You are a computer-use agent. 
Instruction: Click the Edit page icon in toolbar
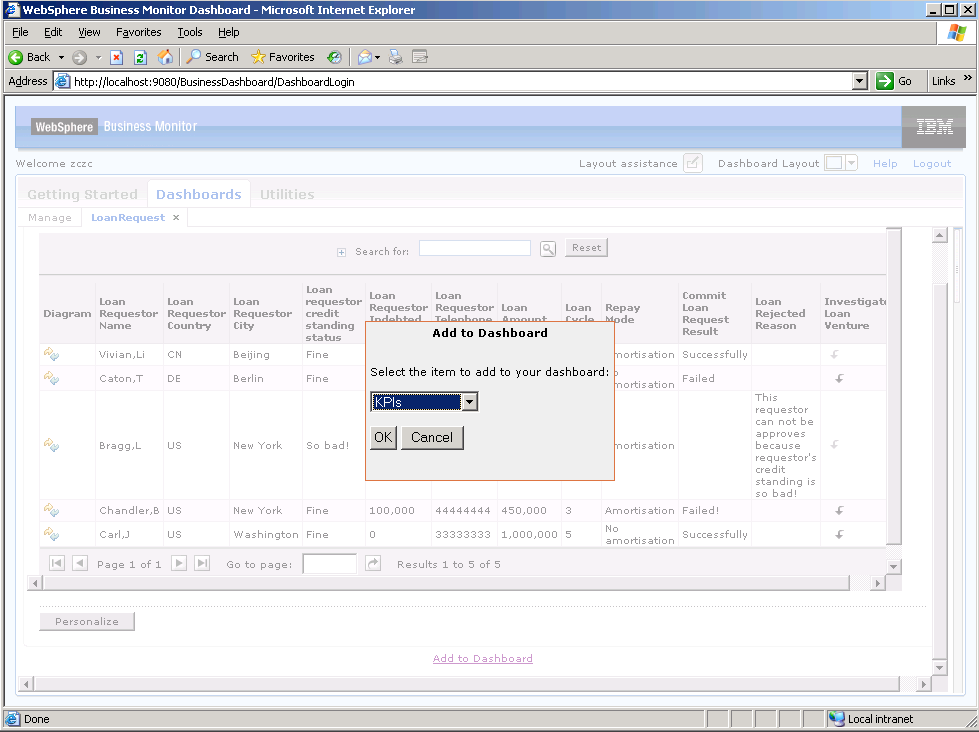tap(420, 57)
